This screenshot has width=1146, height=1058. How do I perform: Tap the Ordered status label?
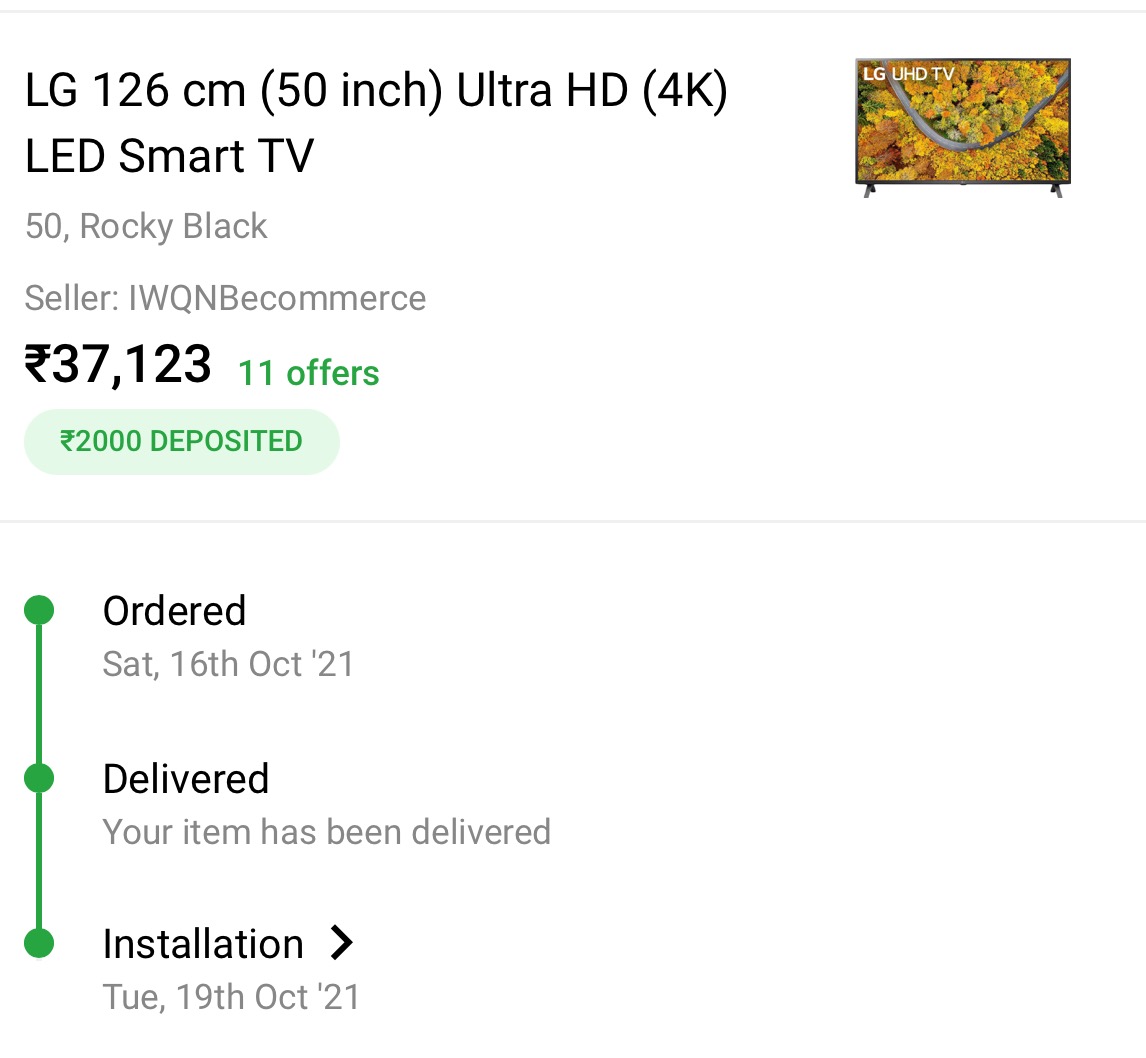coord(174,611)
